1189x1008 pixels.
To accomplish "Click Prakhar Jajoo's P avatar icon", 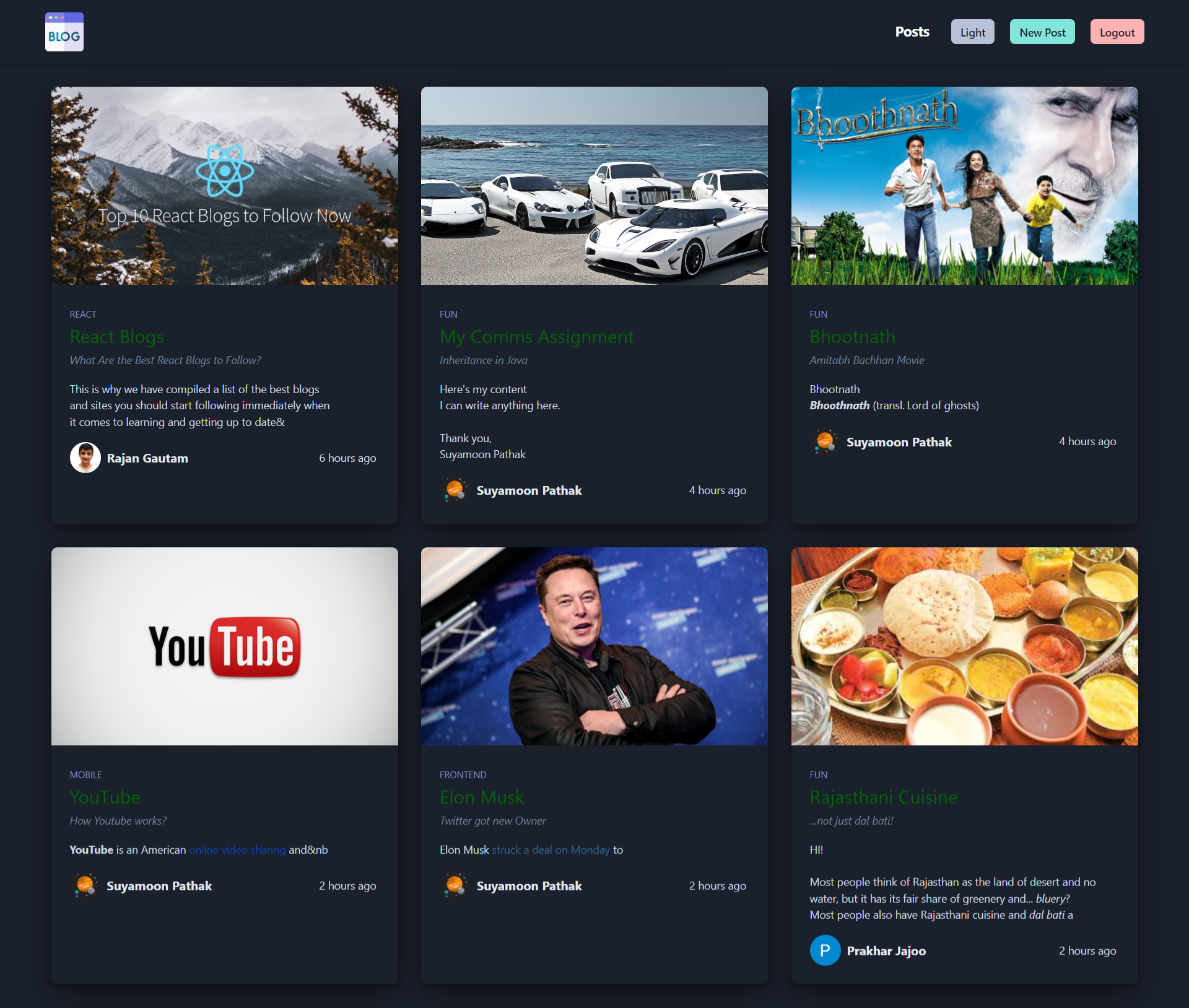I will [825, 950].
